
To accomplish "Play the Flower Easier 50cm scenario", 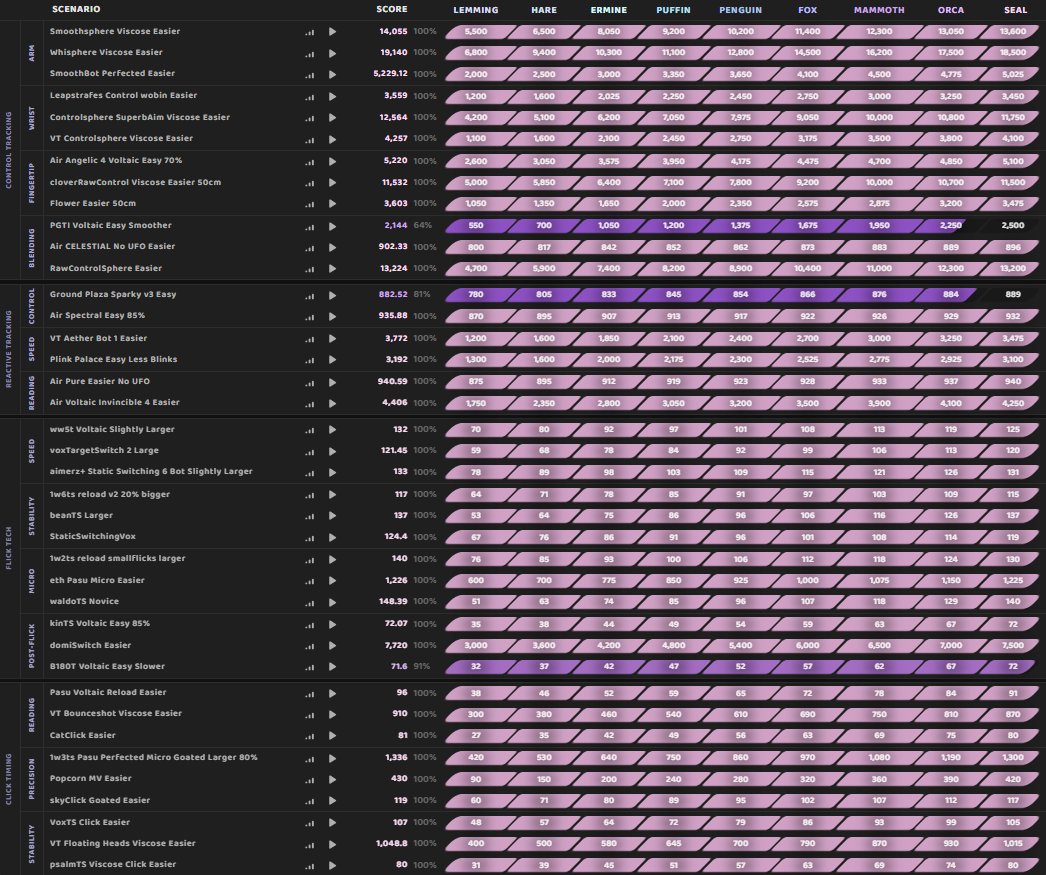I will coord(332,204).
